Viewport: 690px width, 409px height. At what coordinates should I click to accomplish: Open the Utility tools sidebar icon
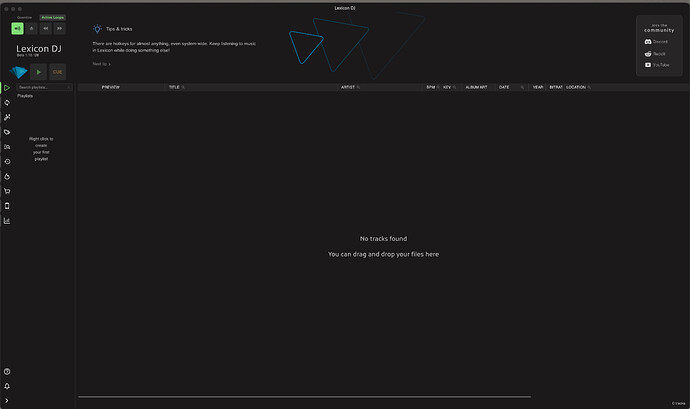click(7, 117)
